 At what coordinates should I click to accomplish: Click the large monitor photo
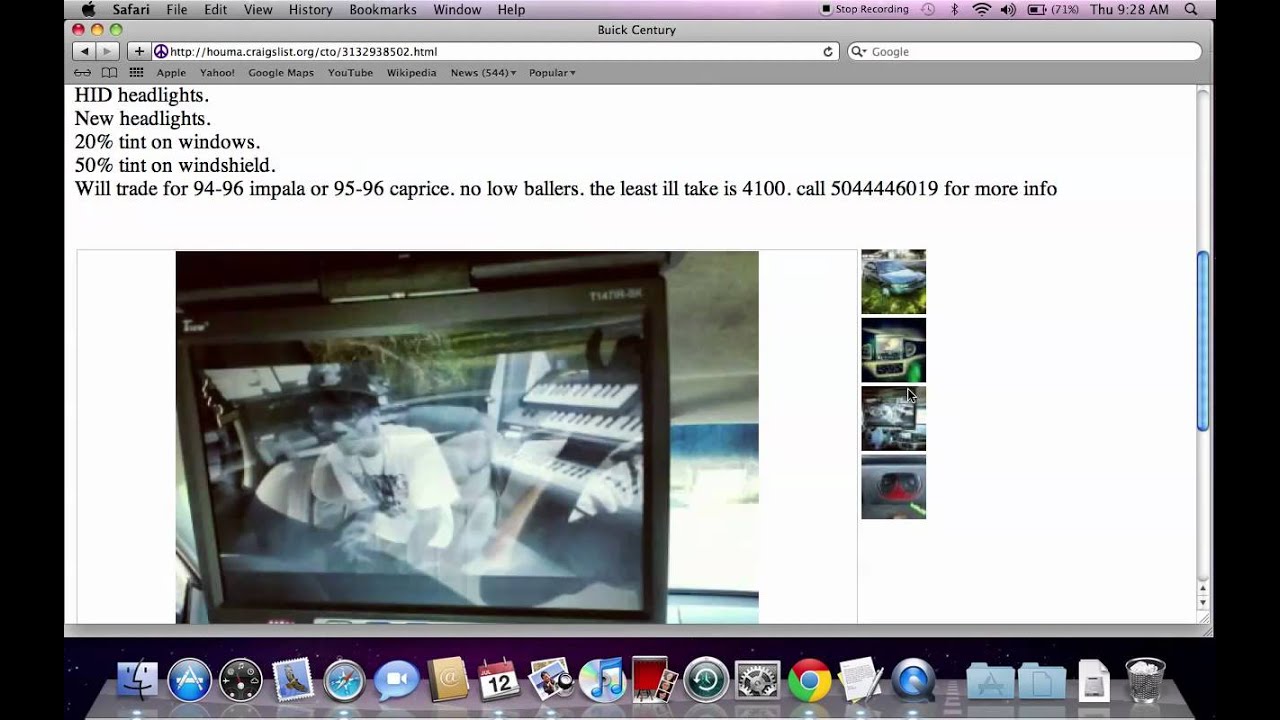467,437
